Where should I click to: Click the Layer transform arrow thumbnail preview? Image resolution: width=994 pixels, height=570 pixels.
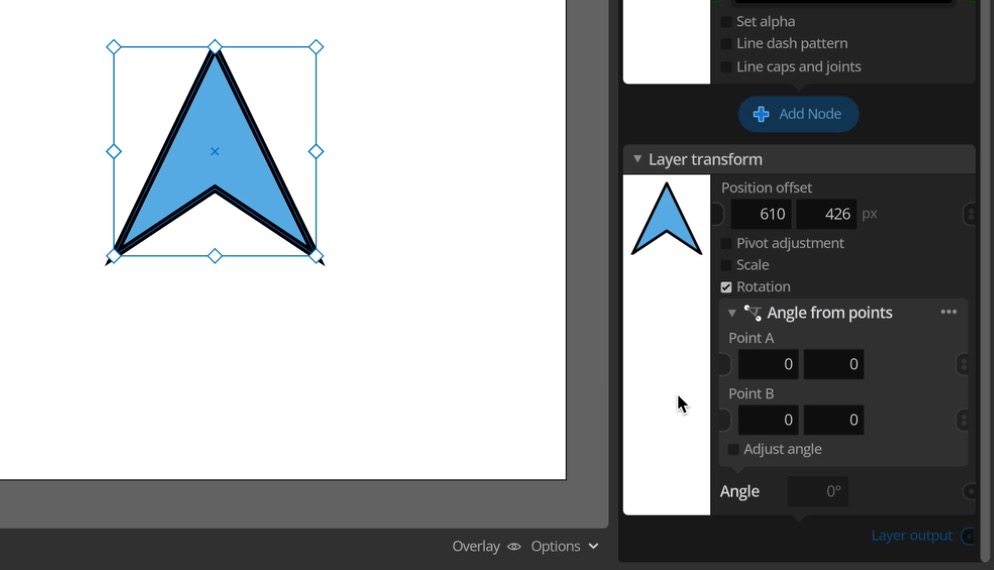point(666,219)
